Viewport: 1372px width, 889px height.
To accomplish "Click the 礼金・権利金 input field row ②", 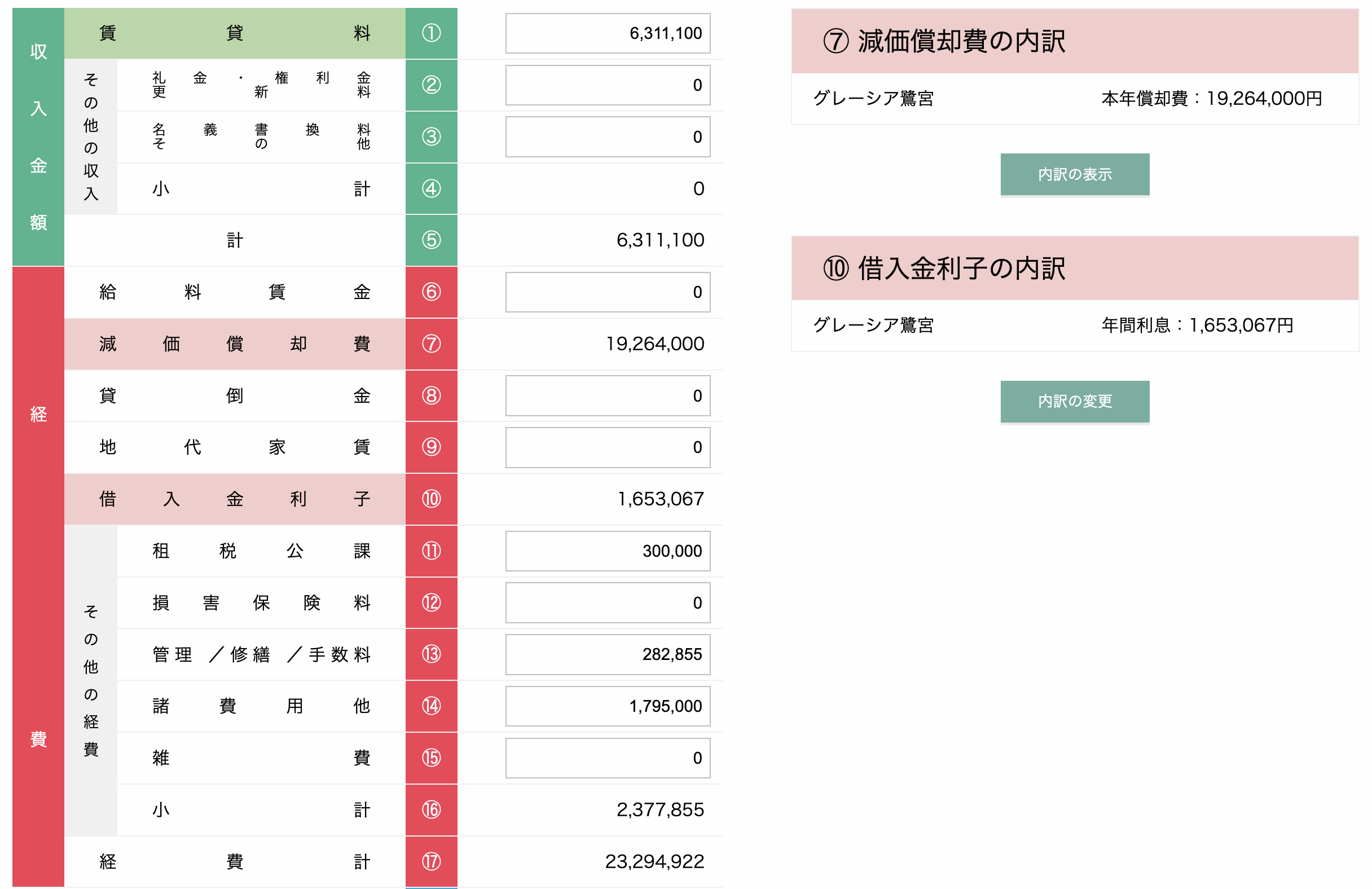I will (x=607, y=85).
